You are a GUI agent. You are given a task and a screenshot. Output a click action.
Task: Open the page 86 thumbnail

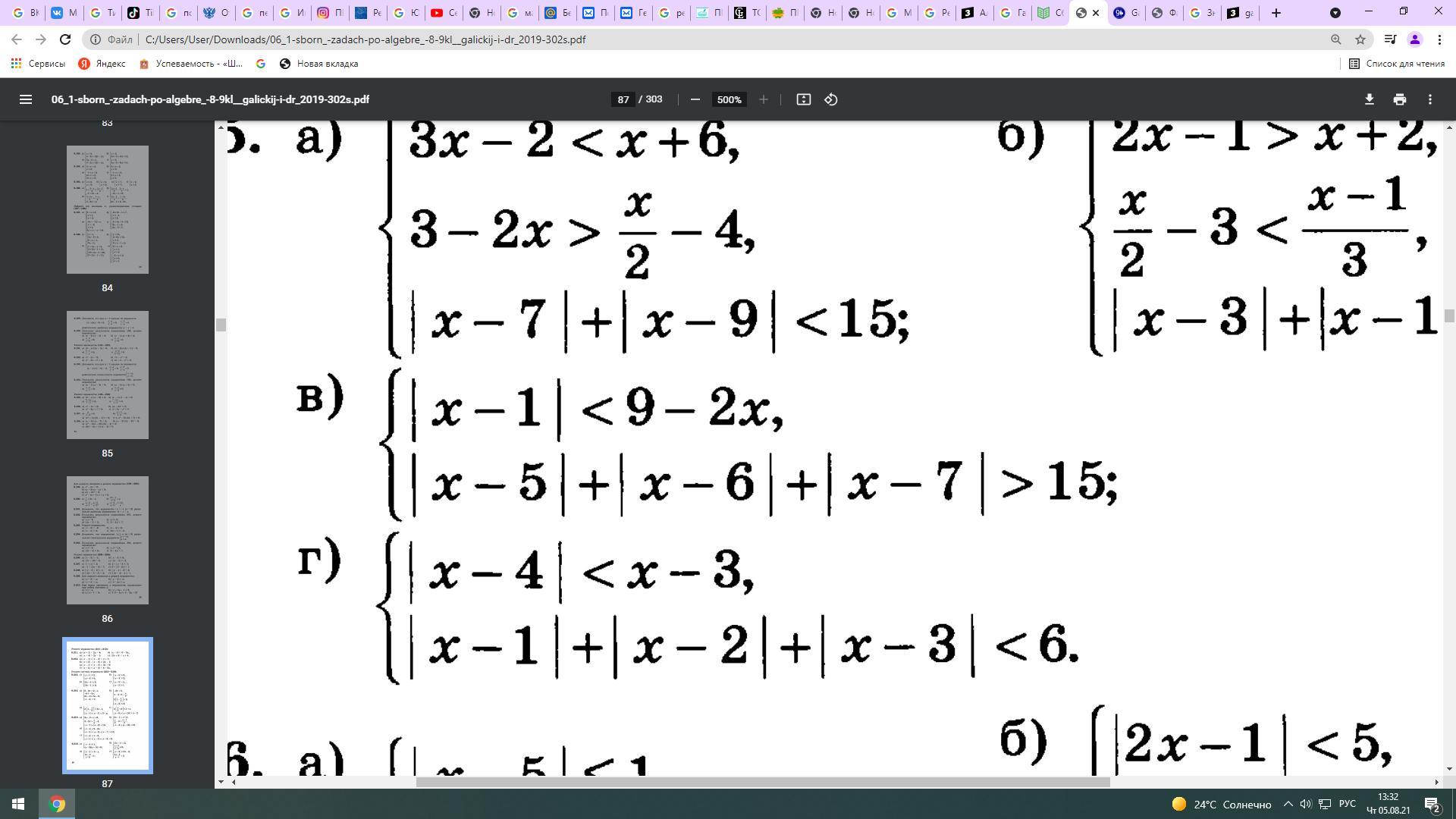coord(107,540)
